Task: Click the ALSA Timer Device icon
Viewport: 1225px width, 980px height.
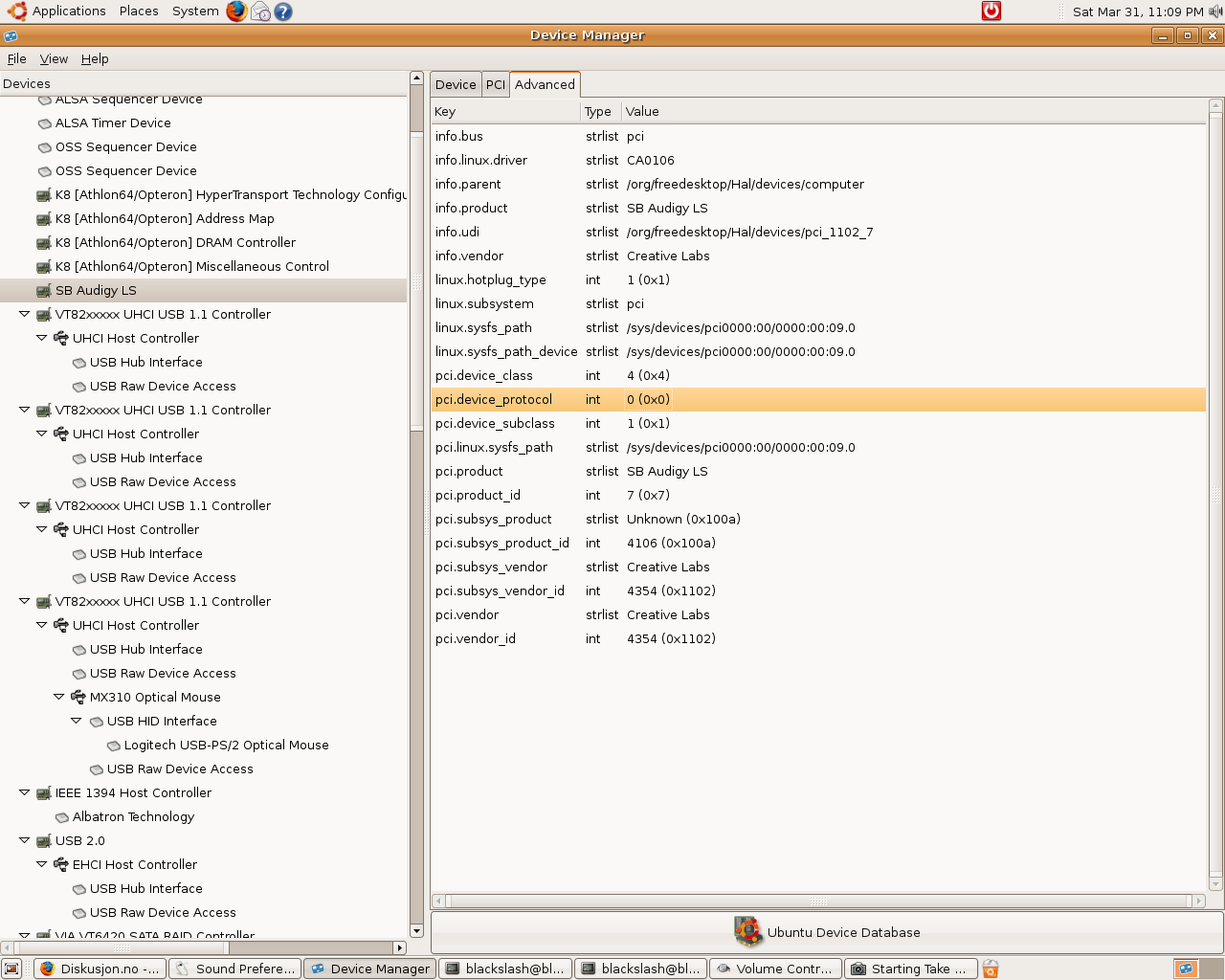Action: coord(44,122)
